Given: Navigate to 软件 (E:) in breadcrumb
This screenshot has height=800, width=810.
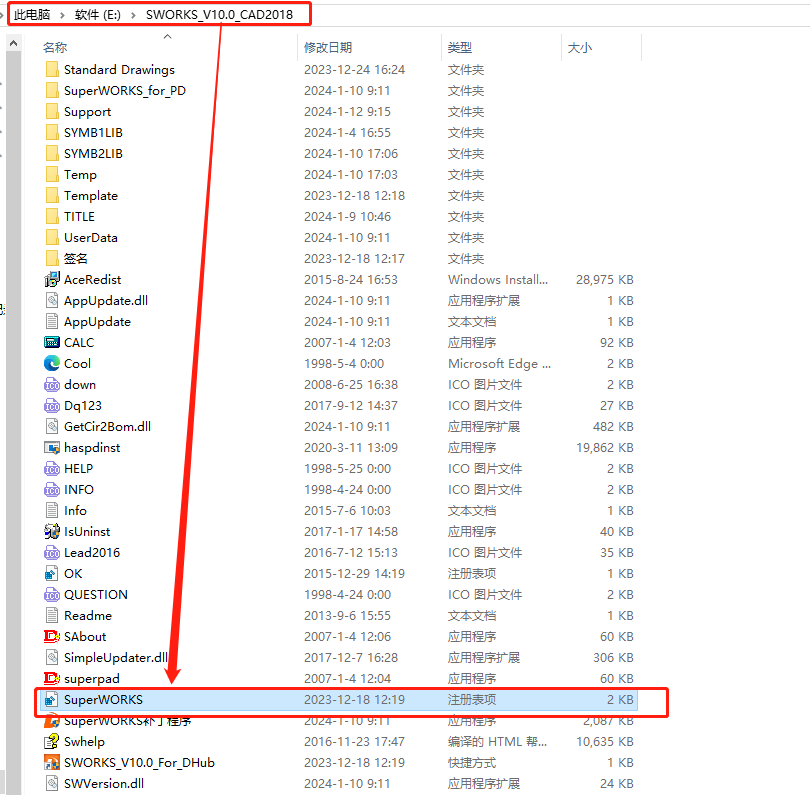Looking at the screenshot, I should (98, 14).
